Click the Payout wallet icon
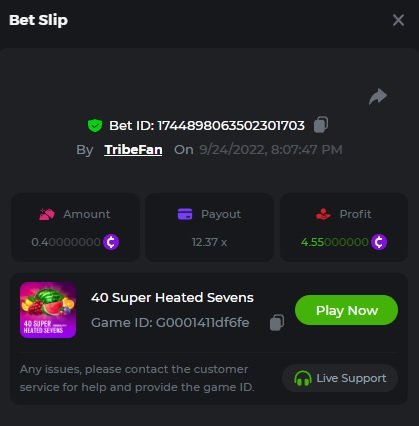419x426 pixels. coord(185,214)
